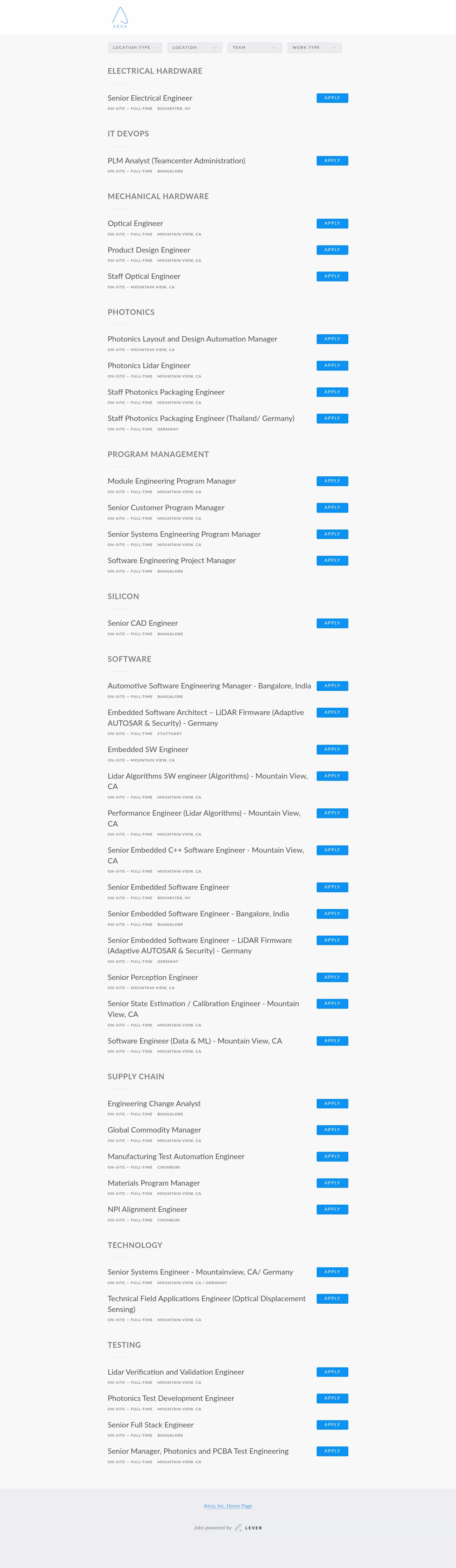
Task: Open Embedded SW Engineer job listing
Action: (148, 749)
